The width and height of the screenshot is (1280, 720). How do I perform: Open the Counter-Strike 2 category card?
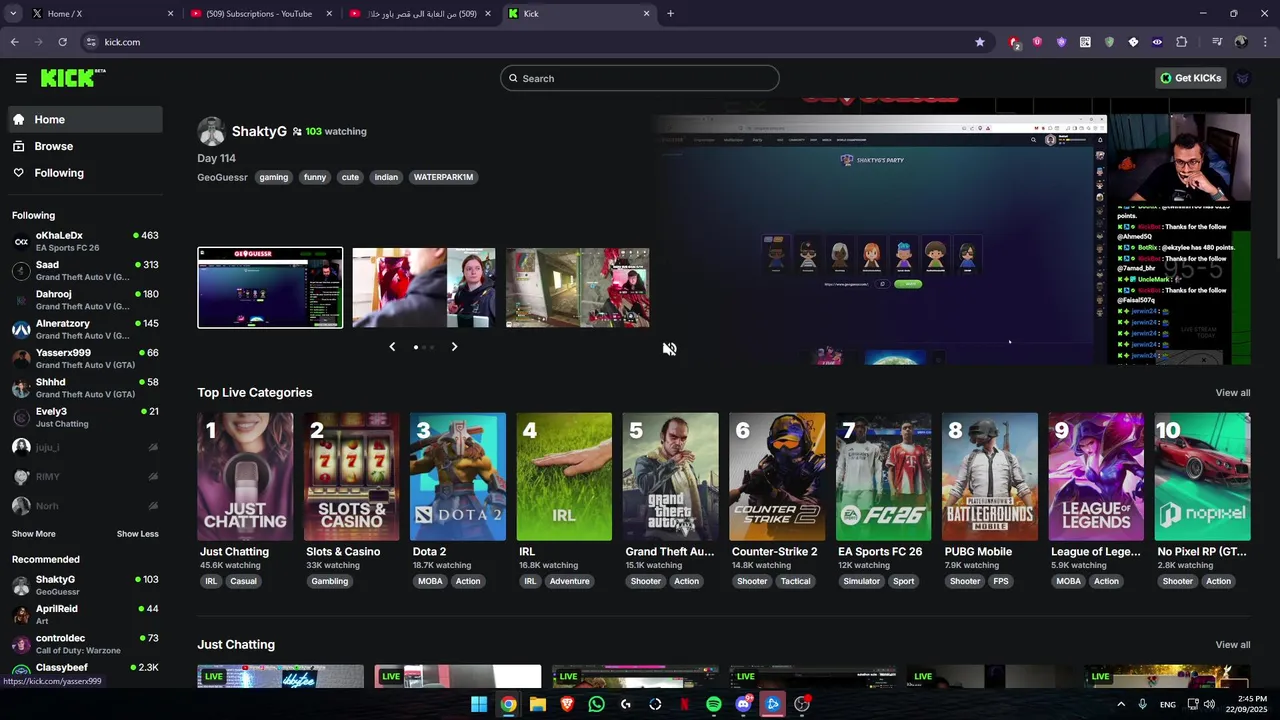pos(777,477)
